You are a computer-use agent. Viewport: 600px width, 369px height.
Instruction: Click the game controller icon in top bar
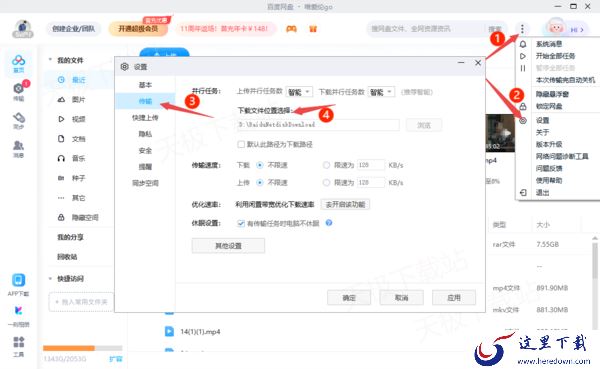click(x=291, y=29)
